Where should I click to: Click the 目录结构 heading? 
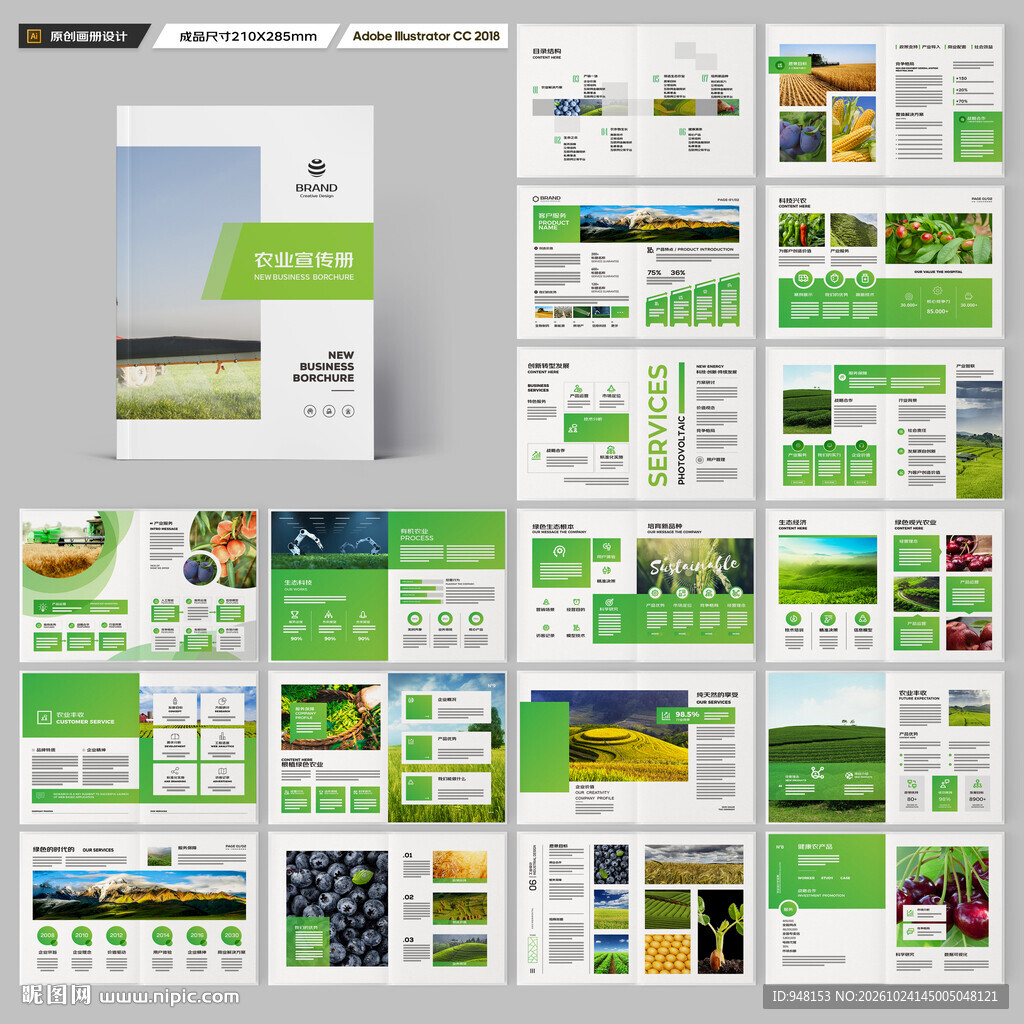pos(547,51)
